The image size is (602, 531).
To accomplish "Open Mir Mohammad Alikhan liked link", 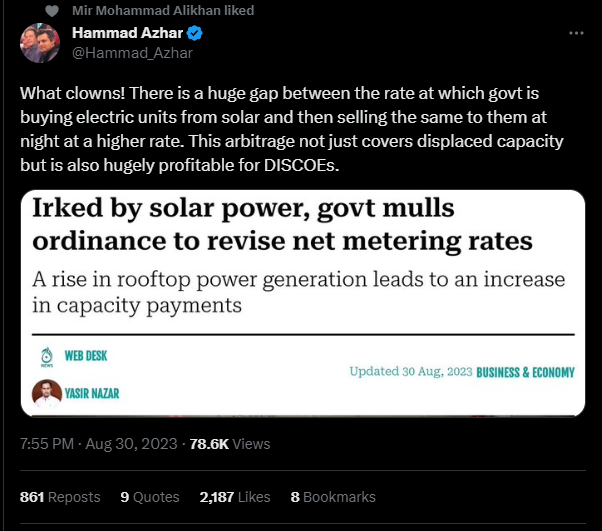I will (x=163, y=10).
